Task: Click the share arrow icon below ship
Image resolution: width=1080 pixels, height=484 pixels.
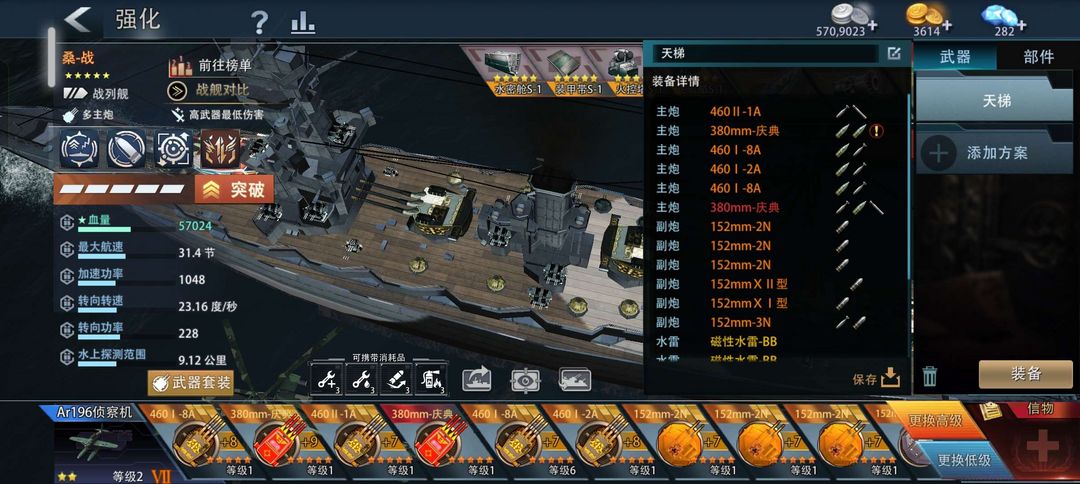Action: [x=477, y=379]
